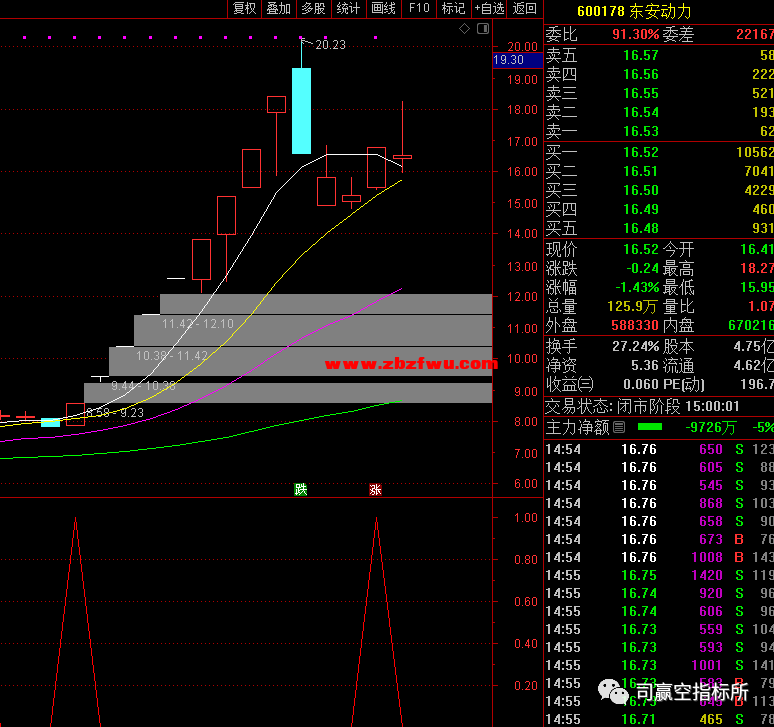
Task: Select the 卖四 16.56 ask row
Action: coord(659,75)
